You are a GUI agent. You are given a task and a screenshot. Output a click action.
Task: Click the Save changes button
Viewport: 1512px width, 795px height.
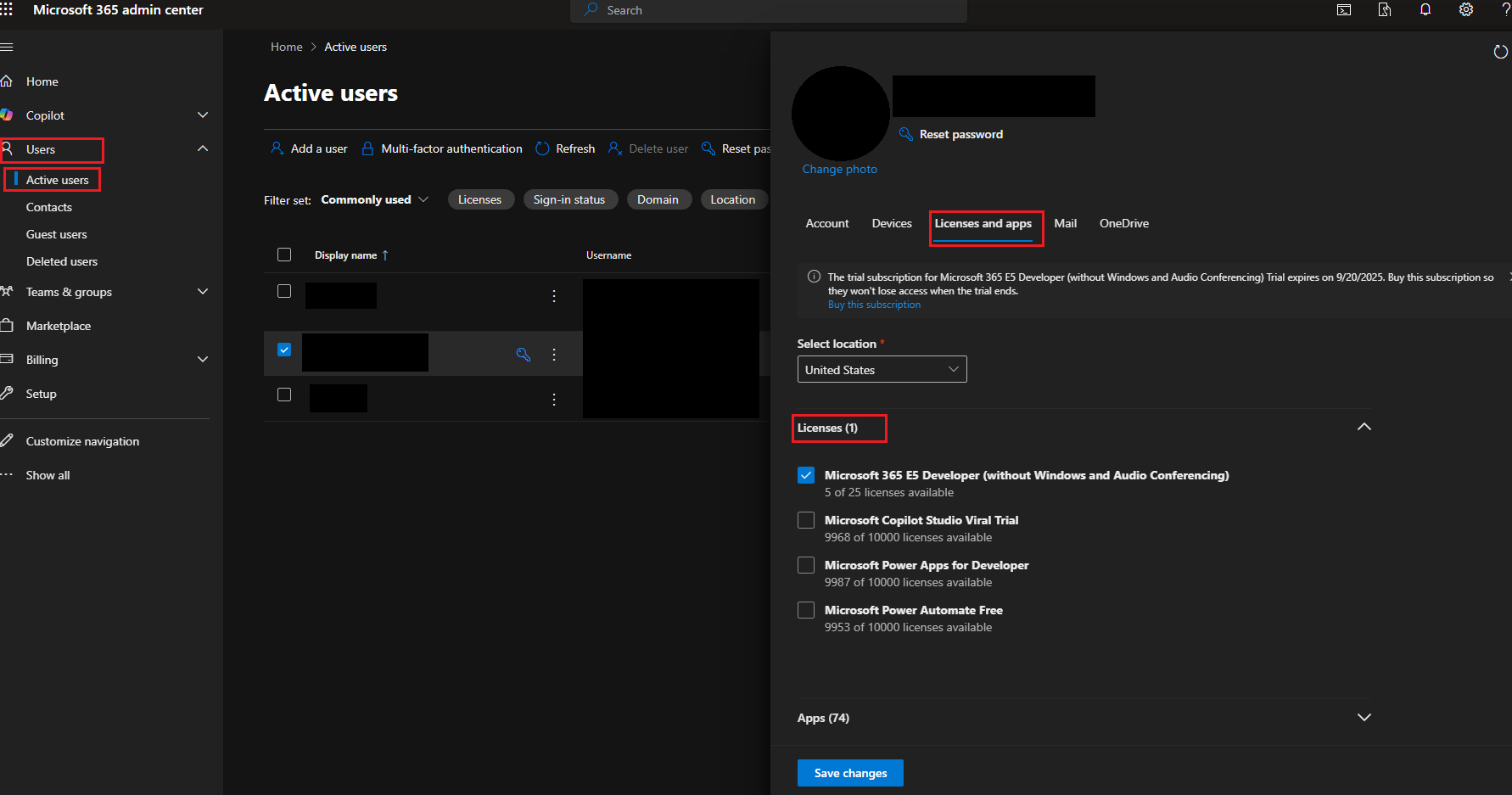(x=850, y=773)
